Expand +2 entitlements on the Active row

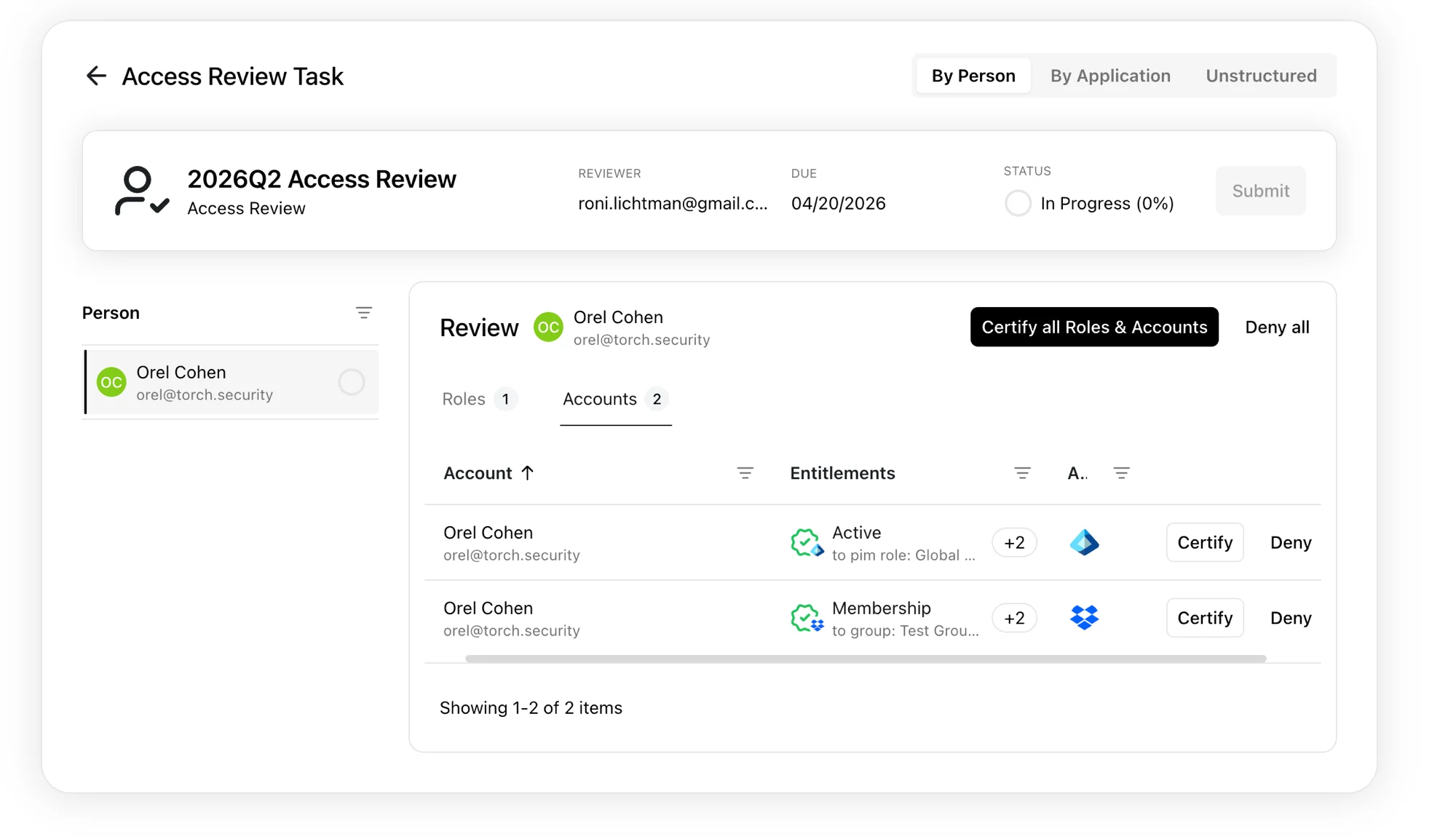point(1014,543)
